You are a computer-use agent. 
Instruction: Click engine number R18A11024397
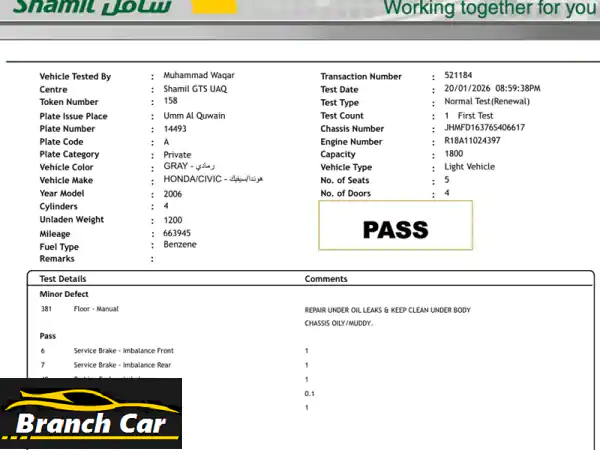pyautogui.click(x=472, y=141)
